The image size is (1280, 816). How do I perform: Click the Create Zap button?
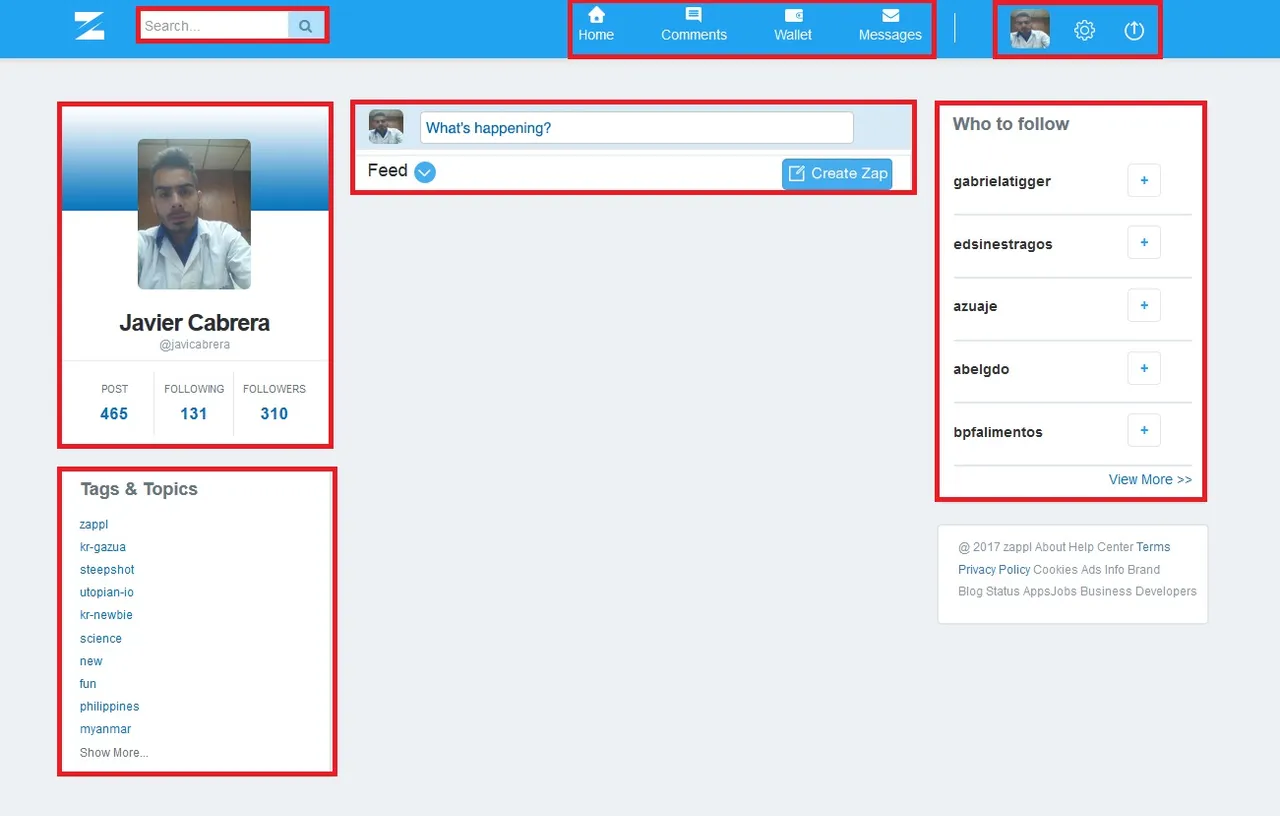pyautogui.click(x=837, y=173)
